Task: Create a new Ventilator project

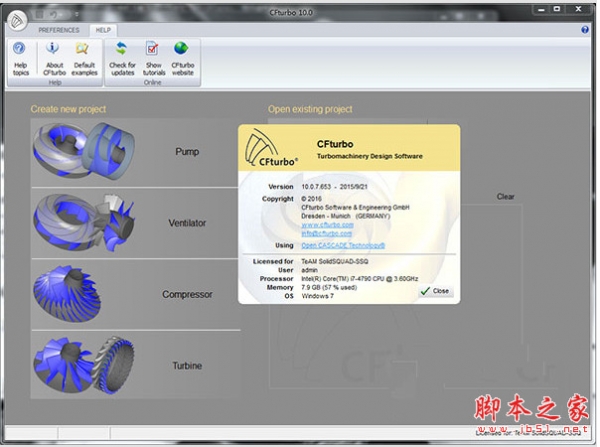Action: click(135, 223)
